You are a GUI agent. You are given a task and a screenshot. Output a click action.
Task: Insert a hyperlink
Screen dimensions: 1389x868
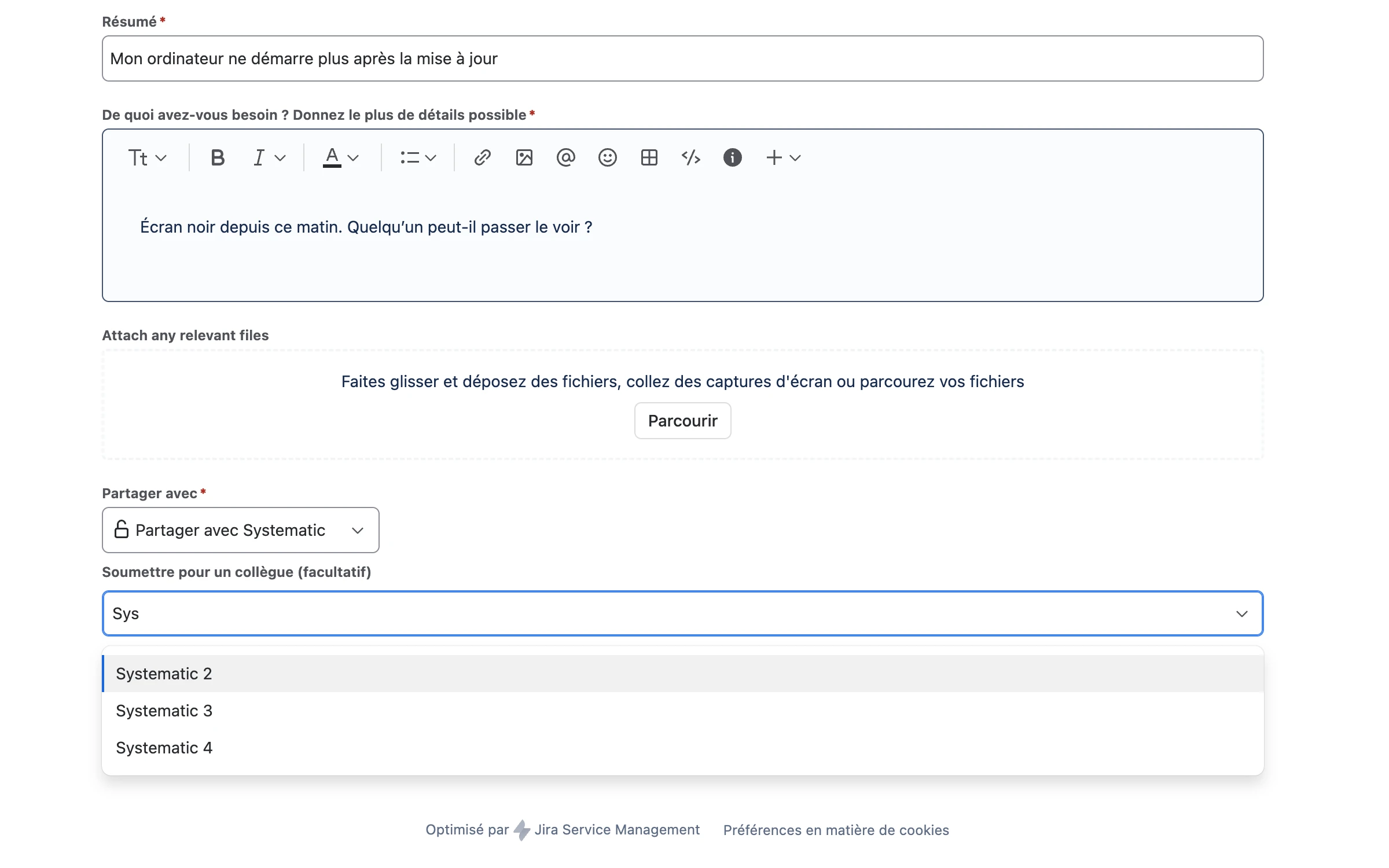(483, 157)
